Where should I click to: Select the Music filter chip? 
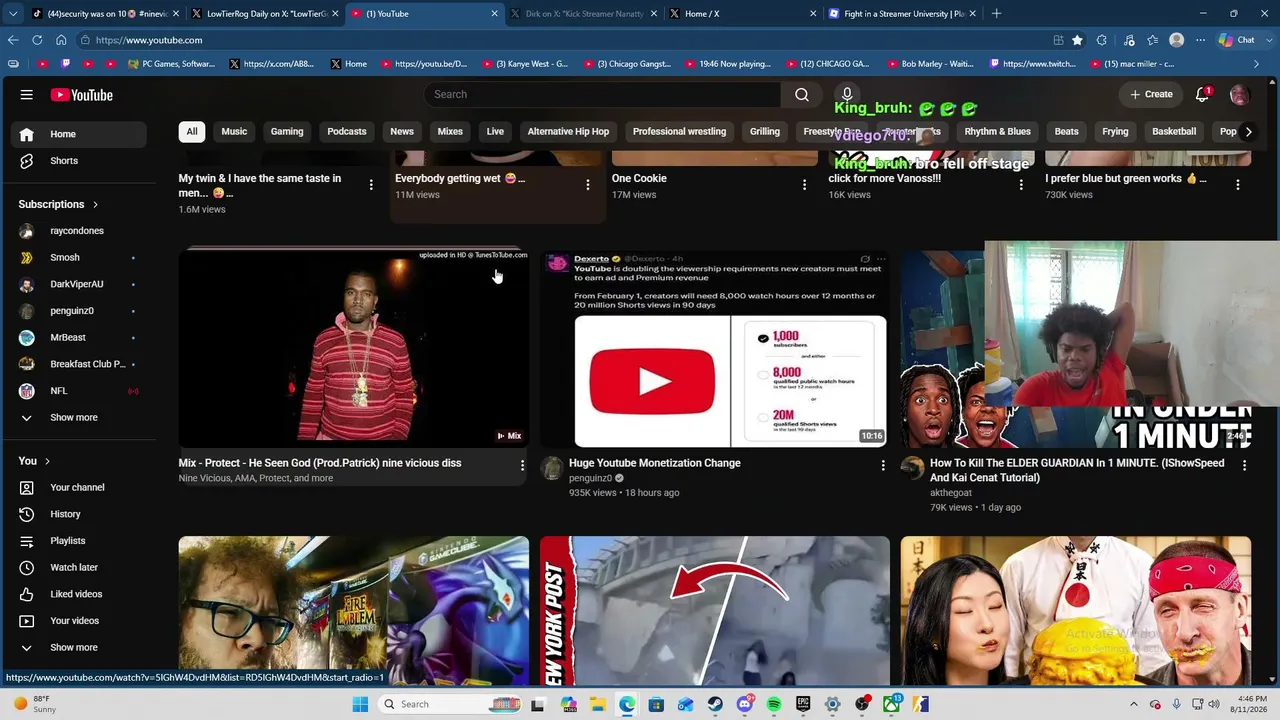pos(234,131)
